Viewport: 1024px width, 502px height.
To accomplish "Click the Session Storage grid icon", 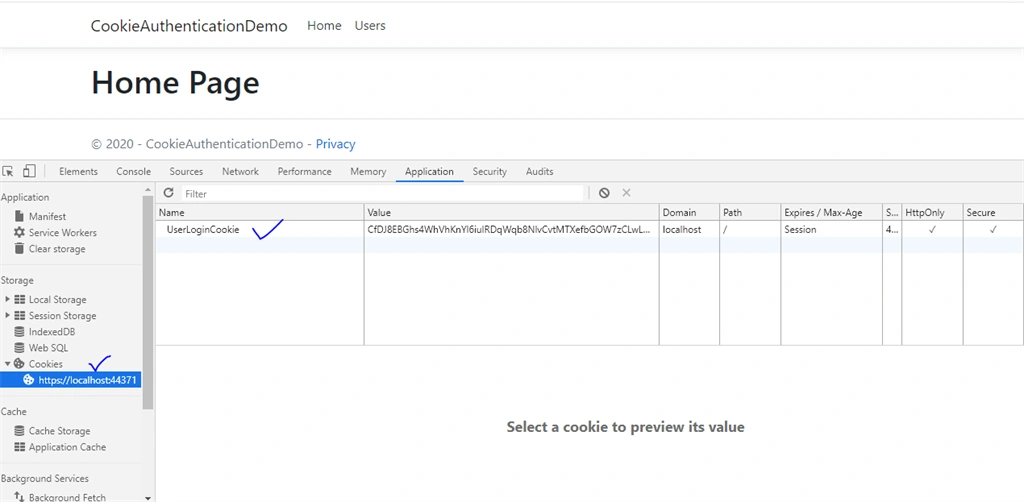I will 20,315.
